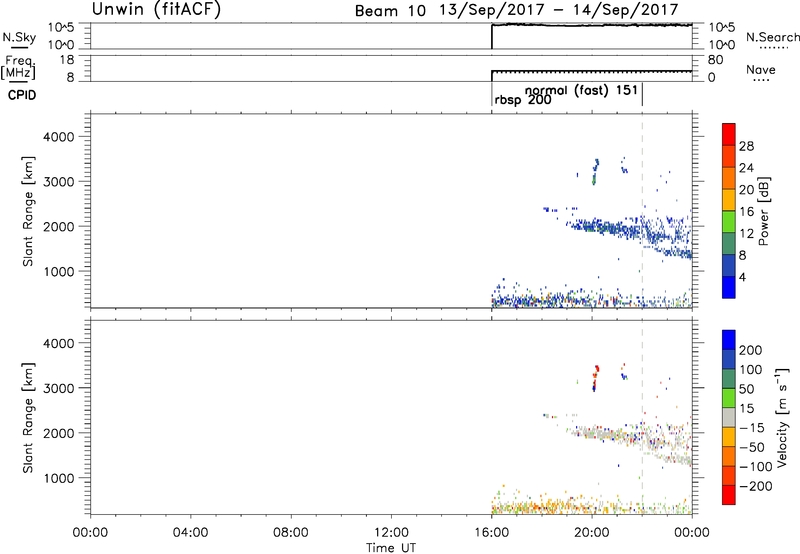Screen dimensions: 800x554
Task: Click the 24 label on Power colorbar
Action: pyautogui.click(x=746, y=168)
